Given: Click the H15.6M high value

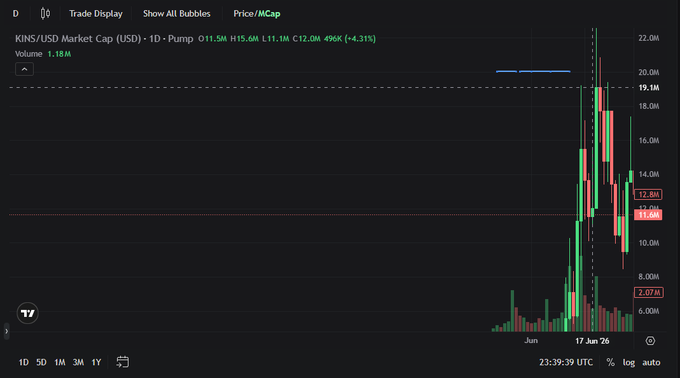Looking at the screenshot, I should [x=245, y=39].
